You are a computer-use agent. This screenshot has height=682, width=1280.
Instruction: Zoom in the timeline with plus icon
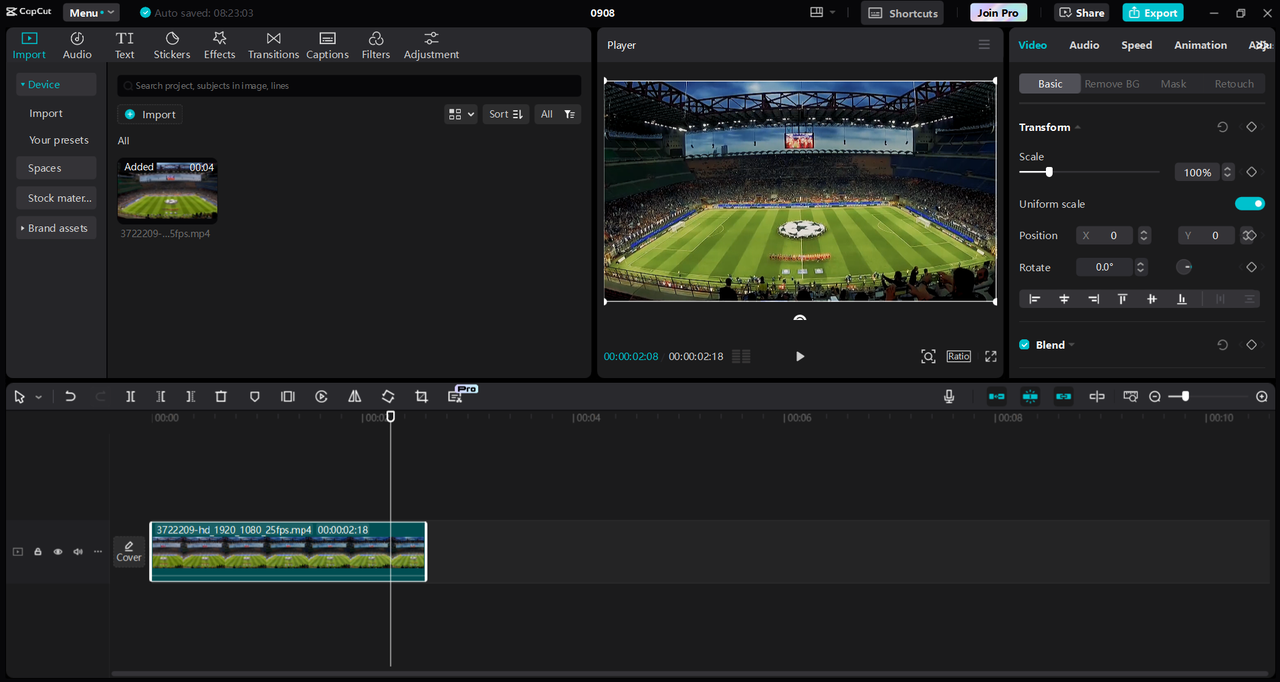[x=1262, y=397]
